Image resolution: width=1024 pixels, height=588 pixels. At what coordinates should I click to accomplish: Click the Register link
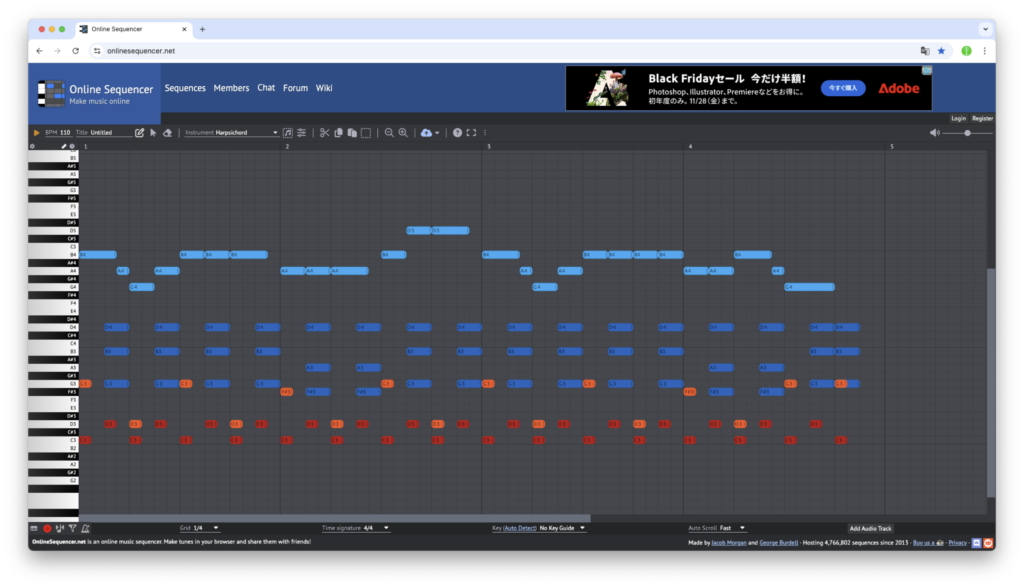[982, 118]
